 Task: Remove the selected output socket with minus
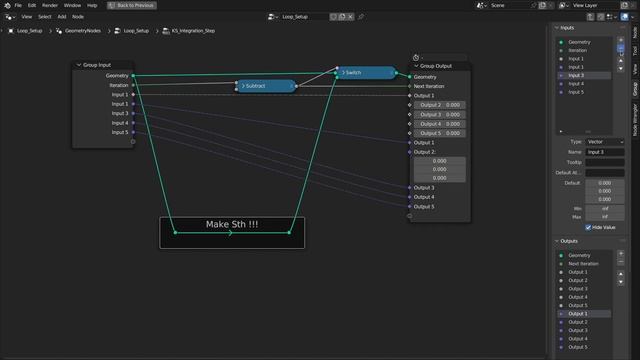[x=621, y=262]
